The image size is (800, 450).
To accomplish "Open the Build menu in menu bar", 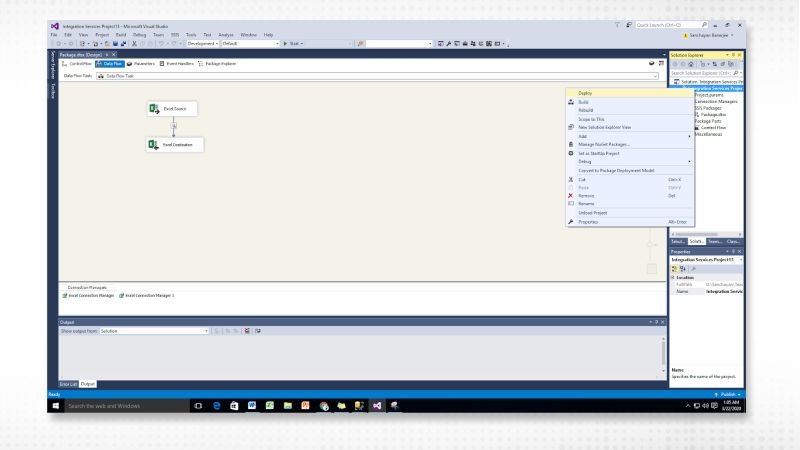I will pyautogui.click(x=121, y=35).
